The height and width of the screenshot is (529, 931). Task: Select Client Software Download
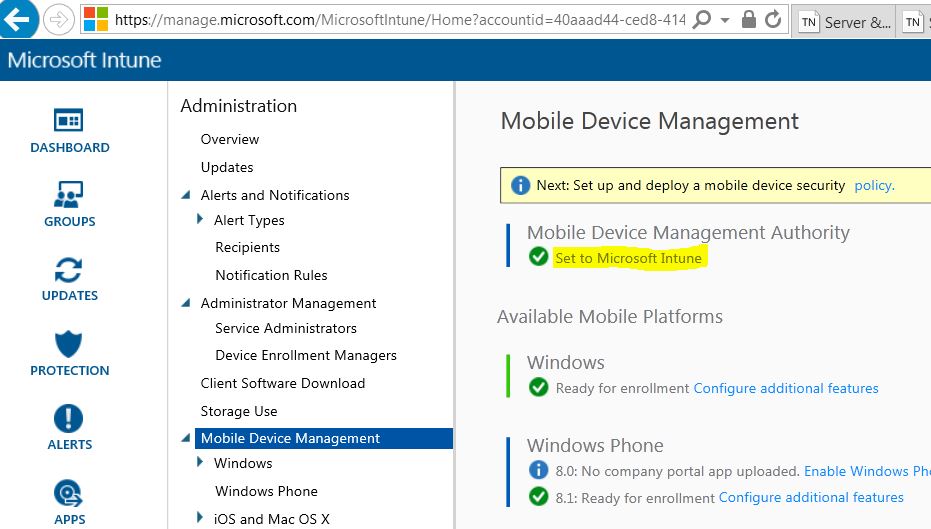click(283, 384)
